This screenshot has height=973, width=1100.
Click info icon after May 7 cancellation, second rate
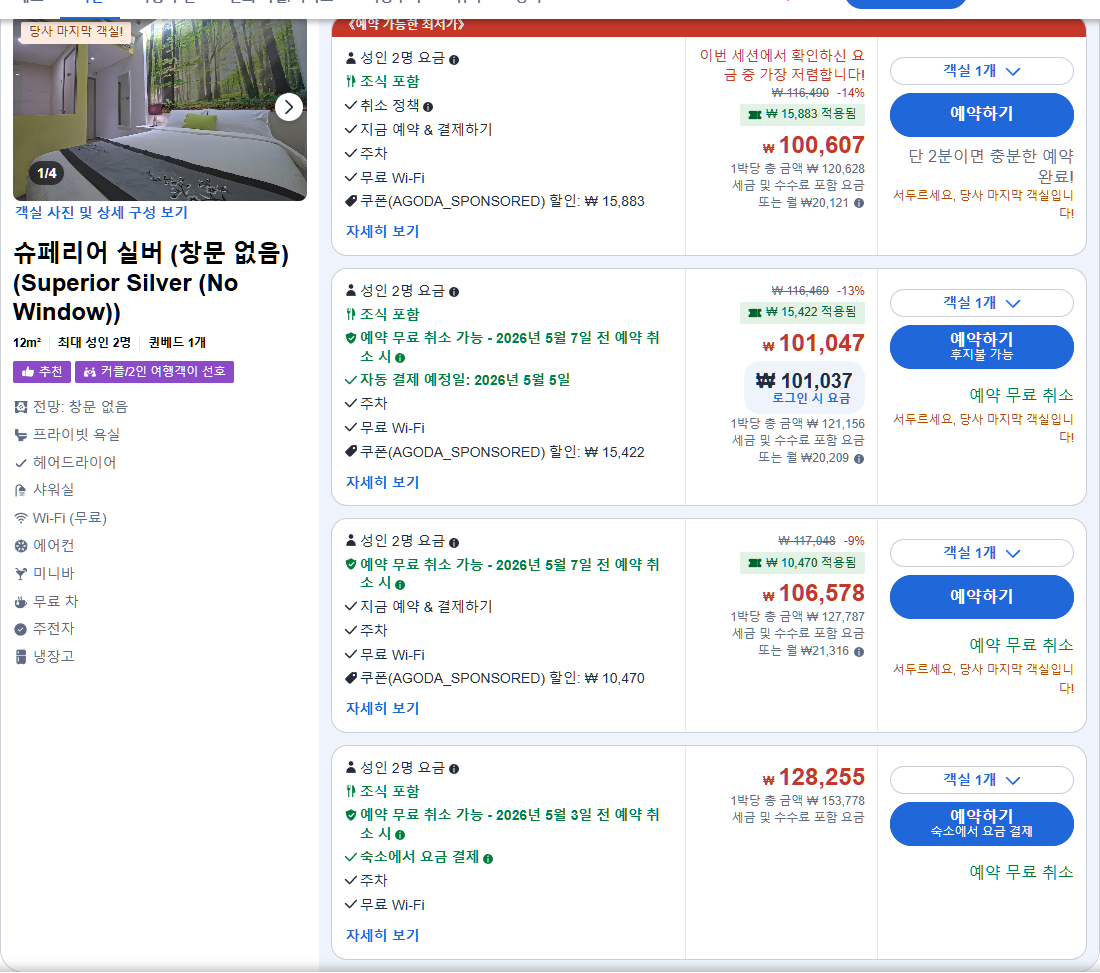click(x=400, y=358)
